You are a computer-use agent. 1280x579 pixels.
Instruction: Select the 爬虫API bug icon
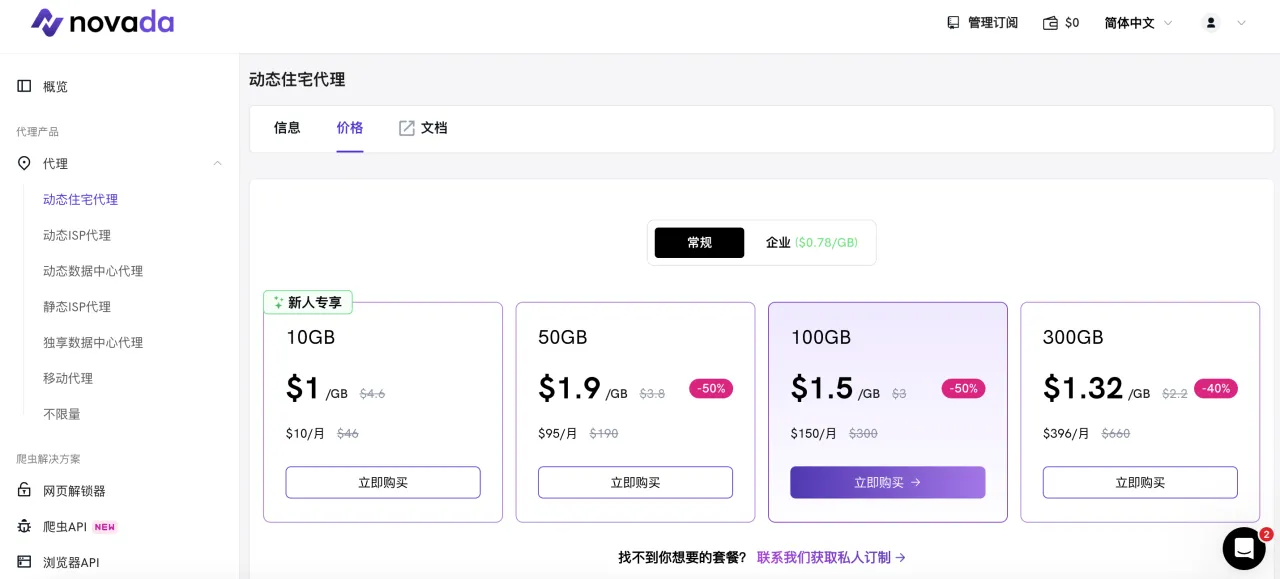click(x=24, y=527)
